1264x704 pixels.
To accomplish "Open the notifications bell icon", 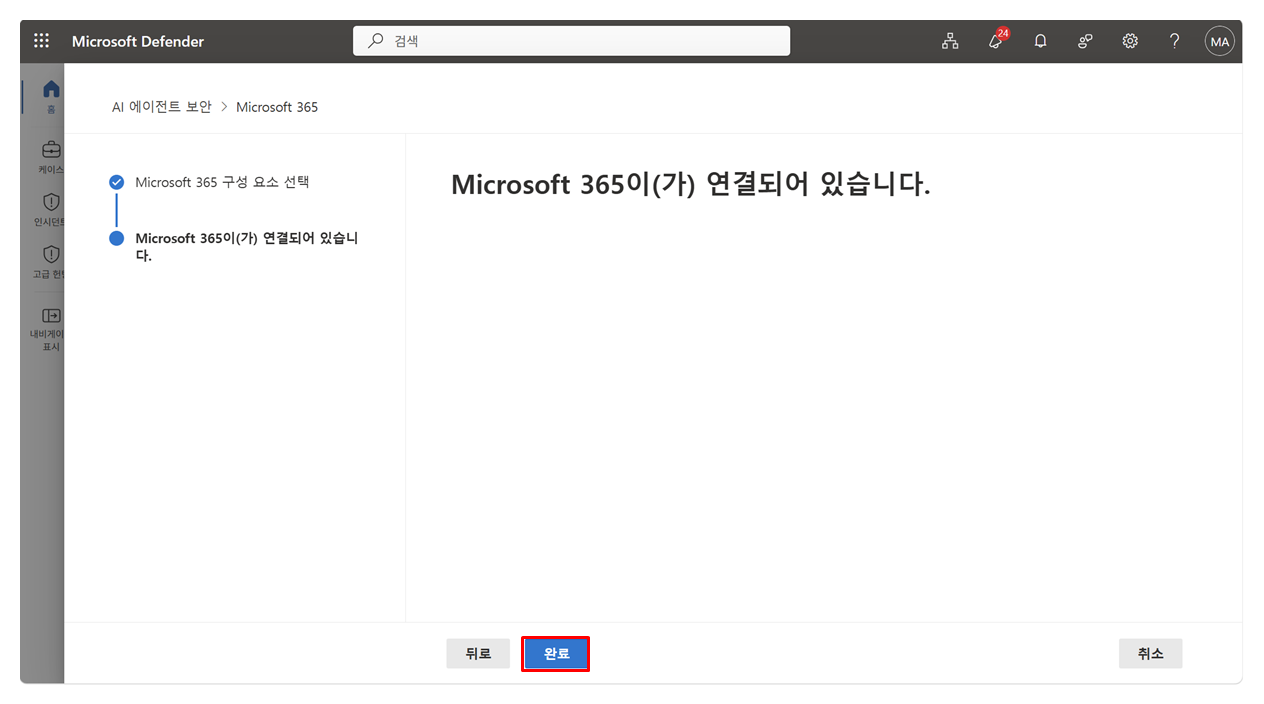I will 1041,41.
